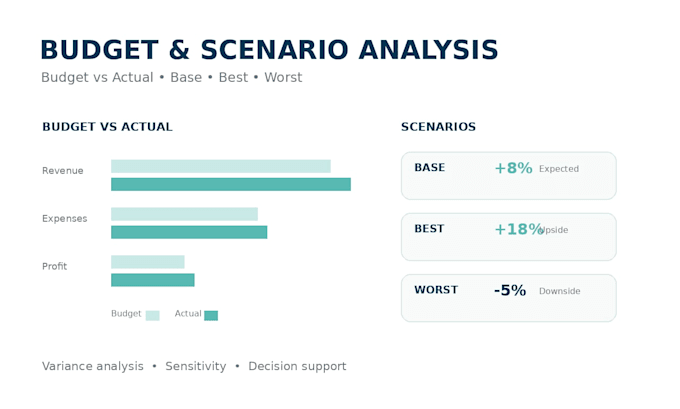This screenshot has height=409, width=680.
Task: Click the +18% best value
Action: pyautogui.click(x=519, y=229)
